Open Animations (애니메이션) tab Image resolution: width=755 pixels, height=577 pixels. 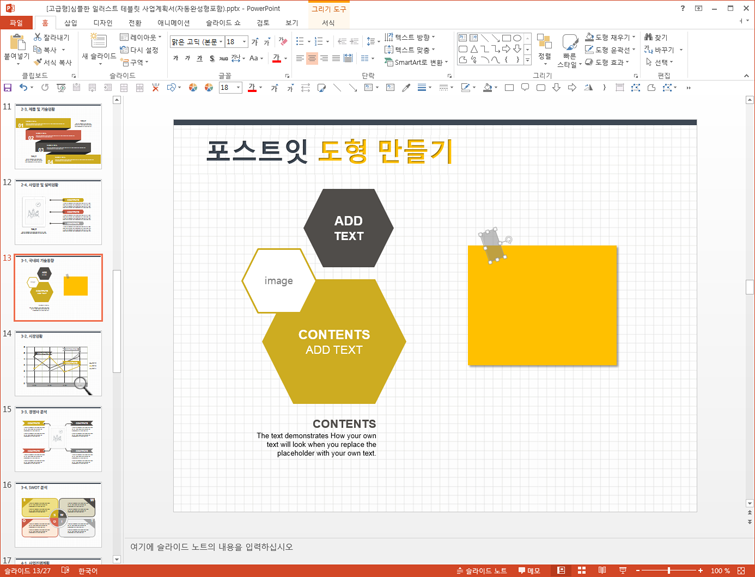pyautogui.click(x=173, y=23)
